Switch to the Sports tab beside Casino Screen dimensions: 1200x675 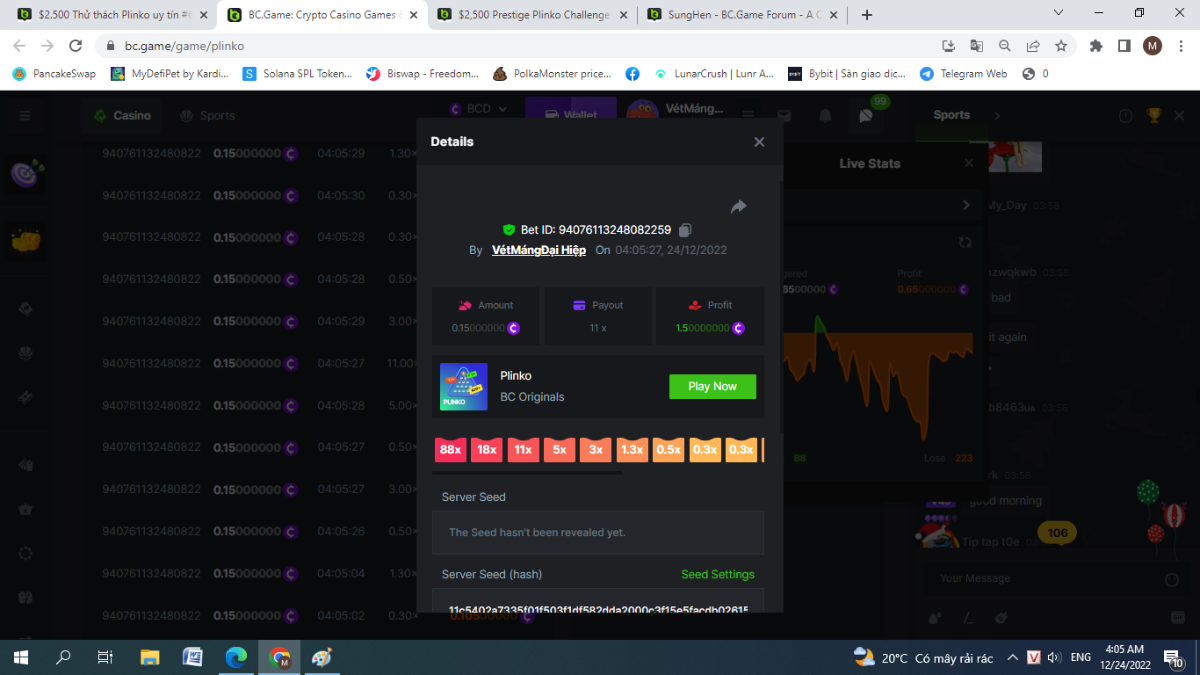tap(207, 115)
